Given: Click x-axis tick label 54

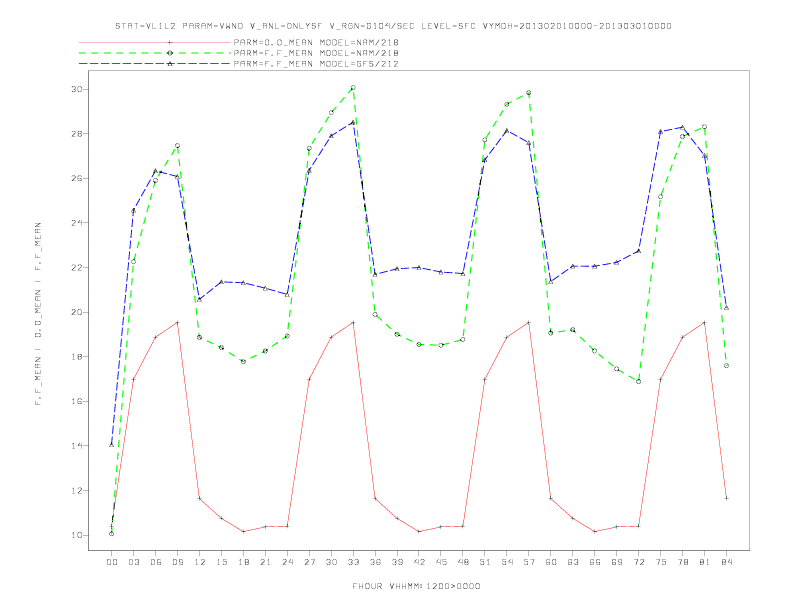Looking at the screenshot, I should pyautogui.click(x=507, y=562).
